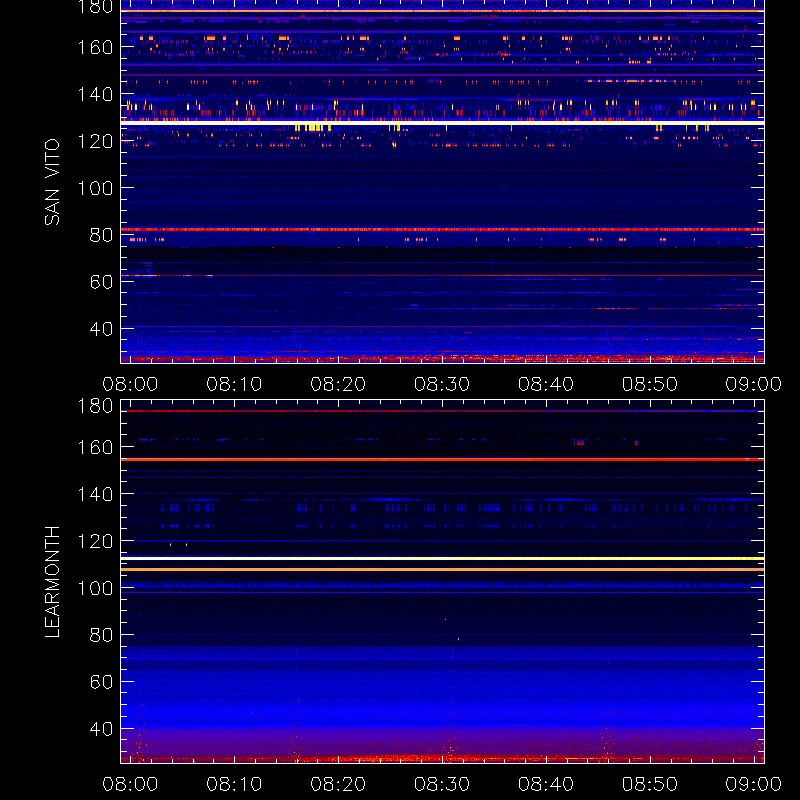
Task: Pick the 140 tick label on Learmonth axis
Action: (95, 494)
